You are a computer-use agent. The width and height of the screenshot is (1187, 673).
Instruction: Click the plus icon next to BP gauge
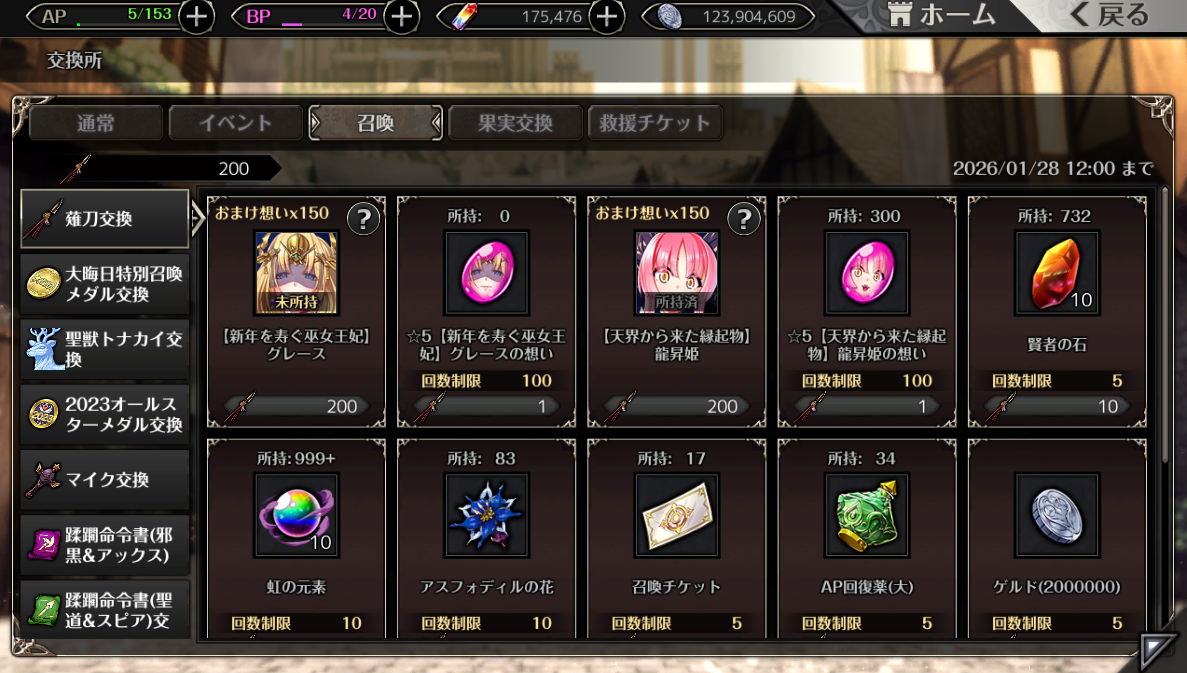tap(401, 17)
